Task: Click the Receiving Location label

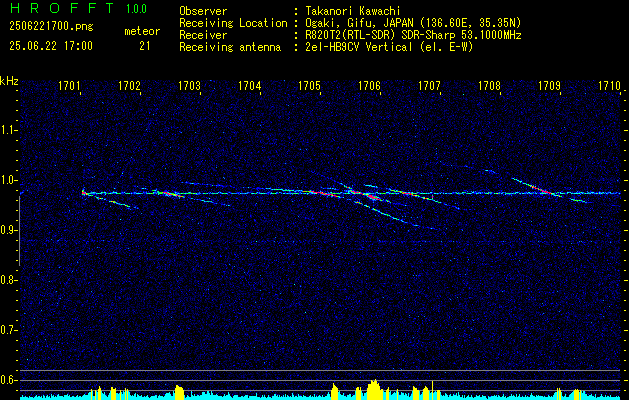Action: [233, 23]
